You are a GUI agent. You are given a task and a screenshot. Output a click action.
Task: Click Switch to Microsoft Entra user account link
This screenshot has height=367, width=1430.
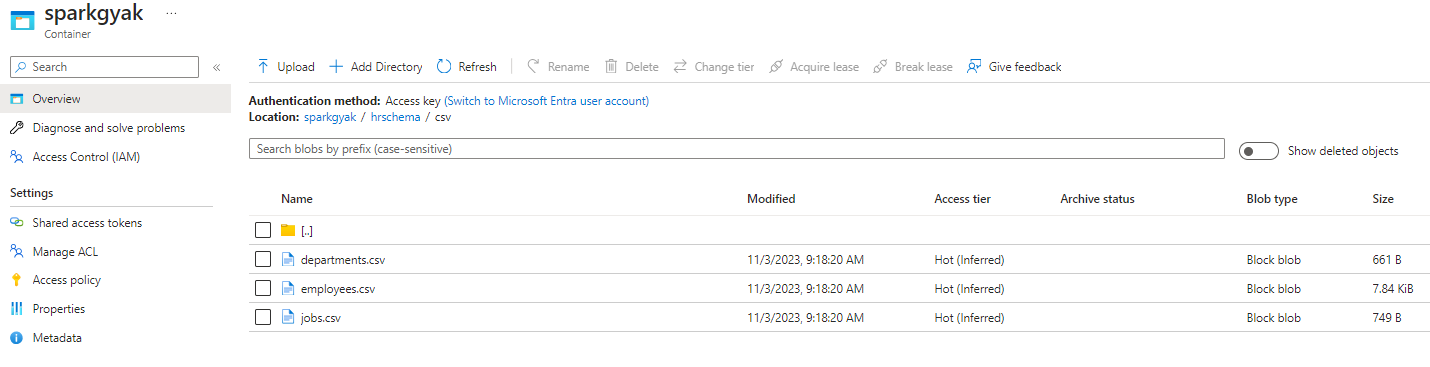[x=546, y=101]
